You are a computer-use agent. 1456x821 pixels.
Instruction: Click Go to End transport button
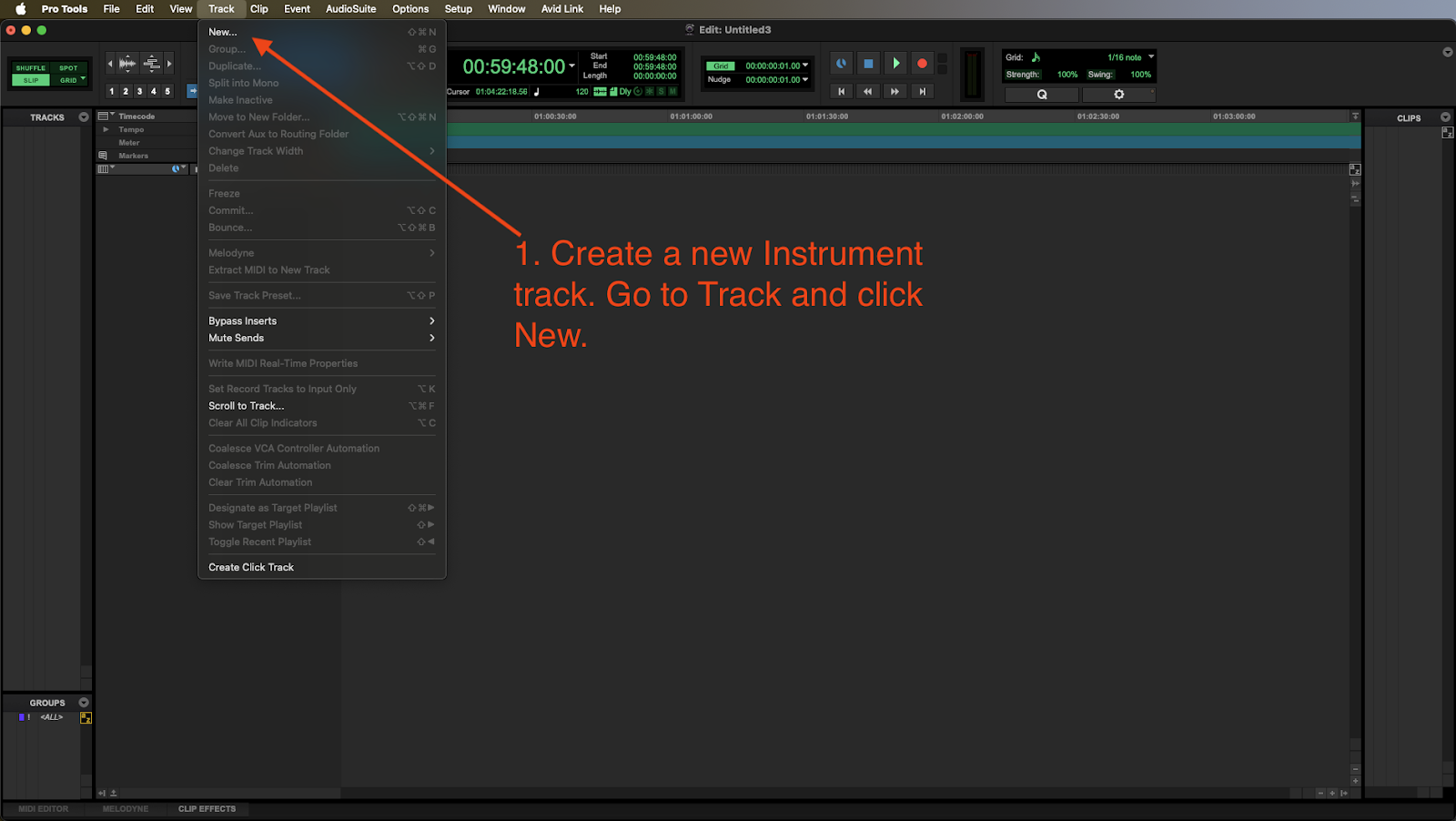922,91
